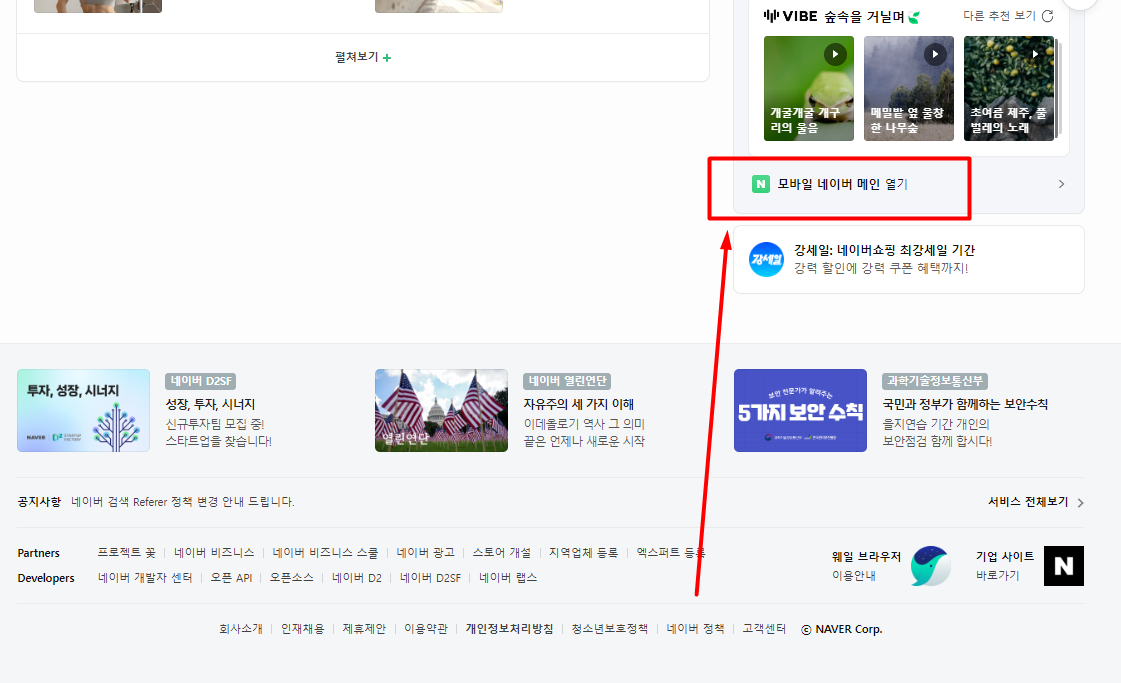Open 스토어 개설 link
This screenshot has width=1121, height=683.
[x=502, y=553]
